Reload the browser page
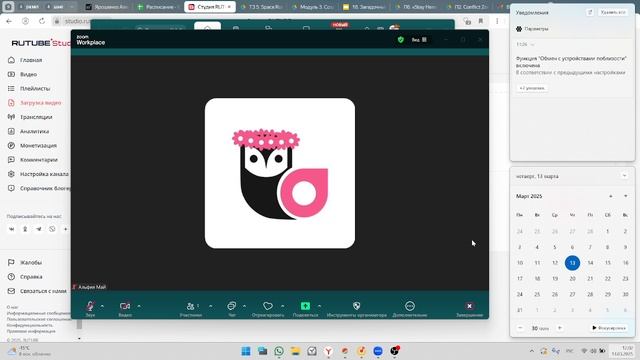 click(42, 21)
